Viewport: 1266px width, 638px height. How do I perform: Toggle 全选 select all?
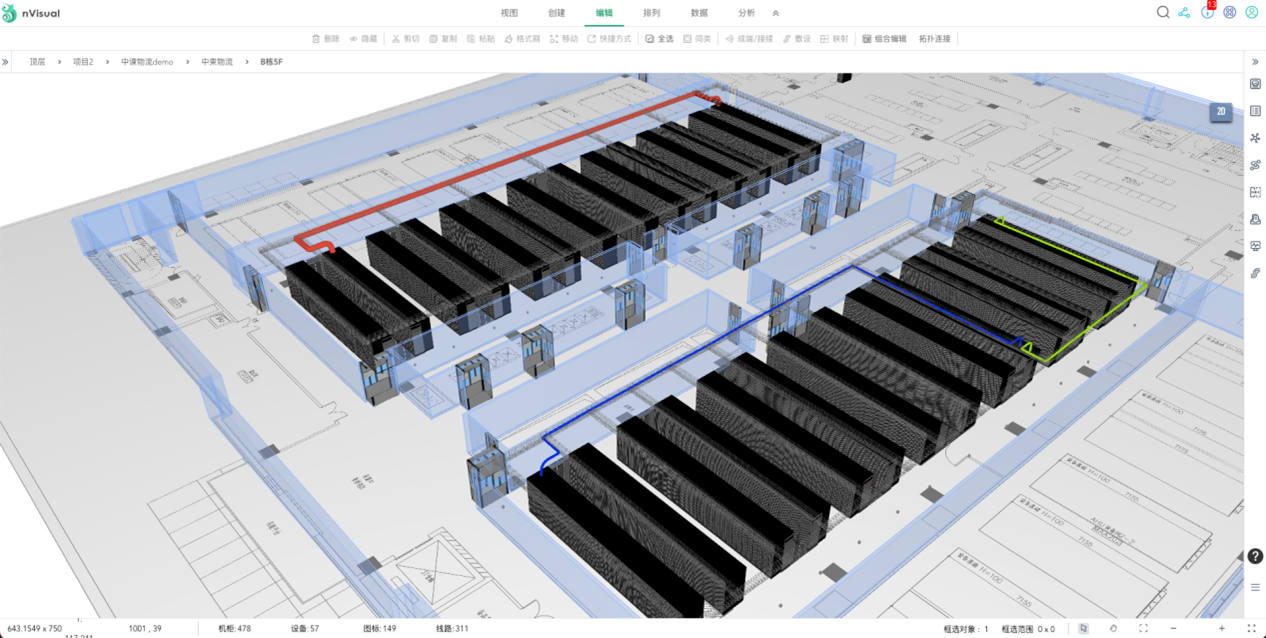pos(659,39)
